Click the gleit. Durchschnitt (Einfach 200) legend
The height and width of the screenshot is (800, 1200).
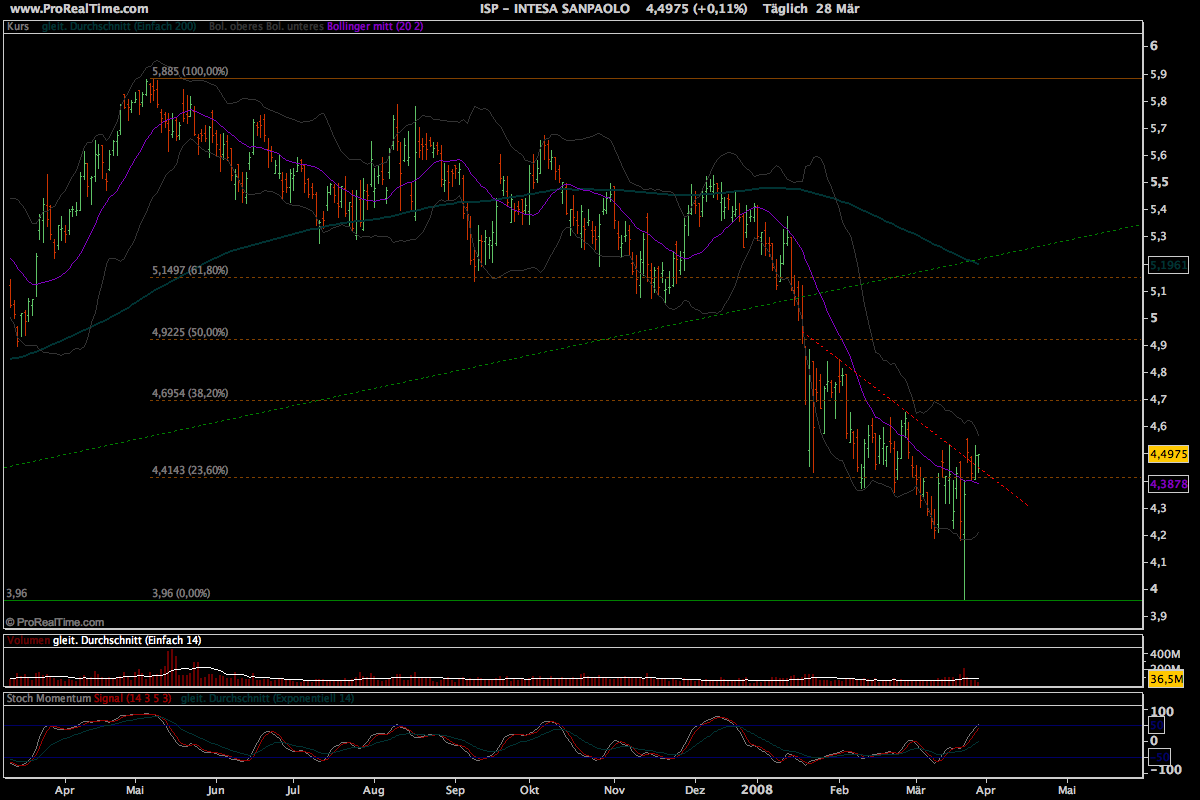tap(121, 25)
